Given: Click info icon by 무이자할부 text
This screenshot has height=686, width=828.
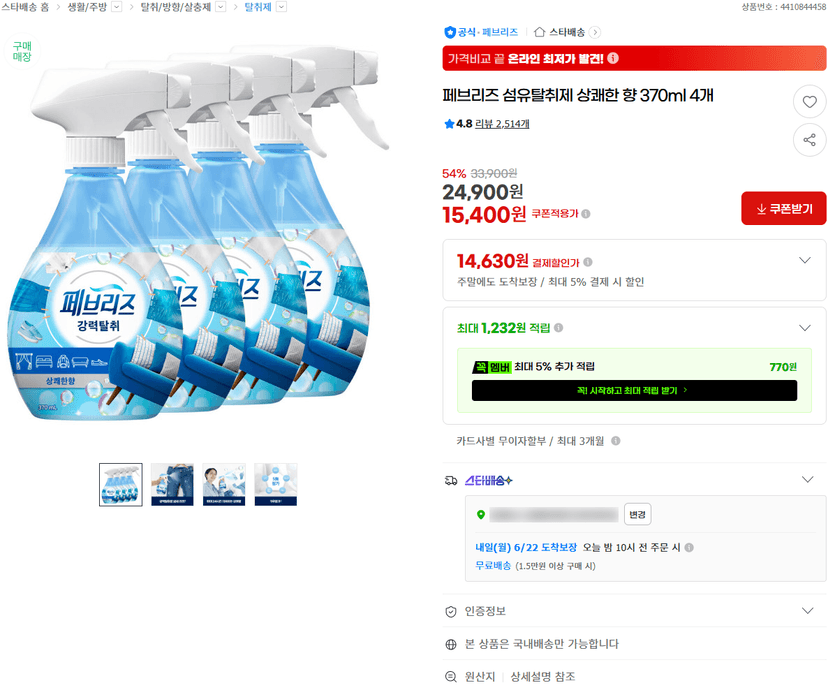Looking at the screenshot, I should [615, 441].
